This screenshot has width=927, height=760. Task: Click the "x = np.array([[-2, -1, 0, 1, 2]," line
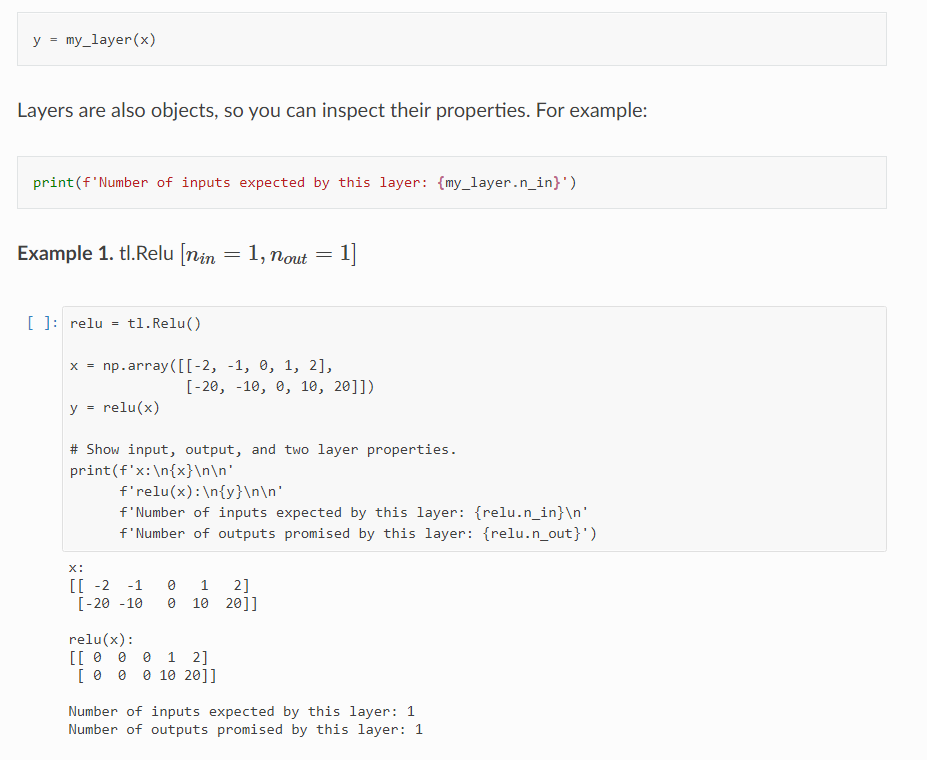click(201, 366)
